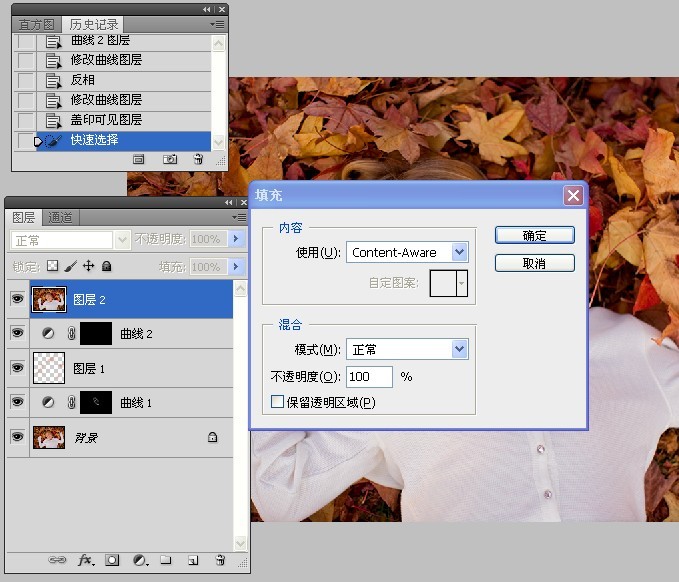Click link layers icon in Layers panel
The width and height of the screenshot is (679, 582).
(x=57, y=560)
